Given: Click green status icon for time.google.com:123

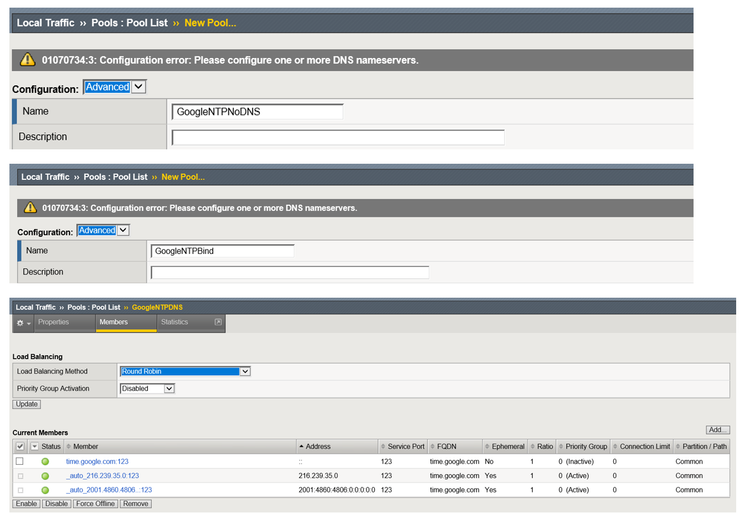Looking at the screenshot, I should pyautogui.click(x=45, y=461).
